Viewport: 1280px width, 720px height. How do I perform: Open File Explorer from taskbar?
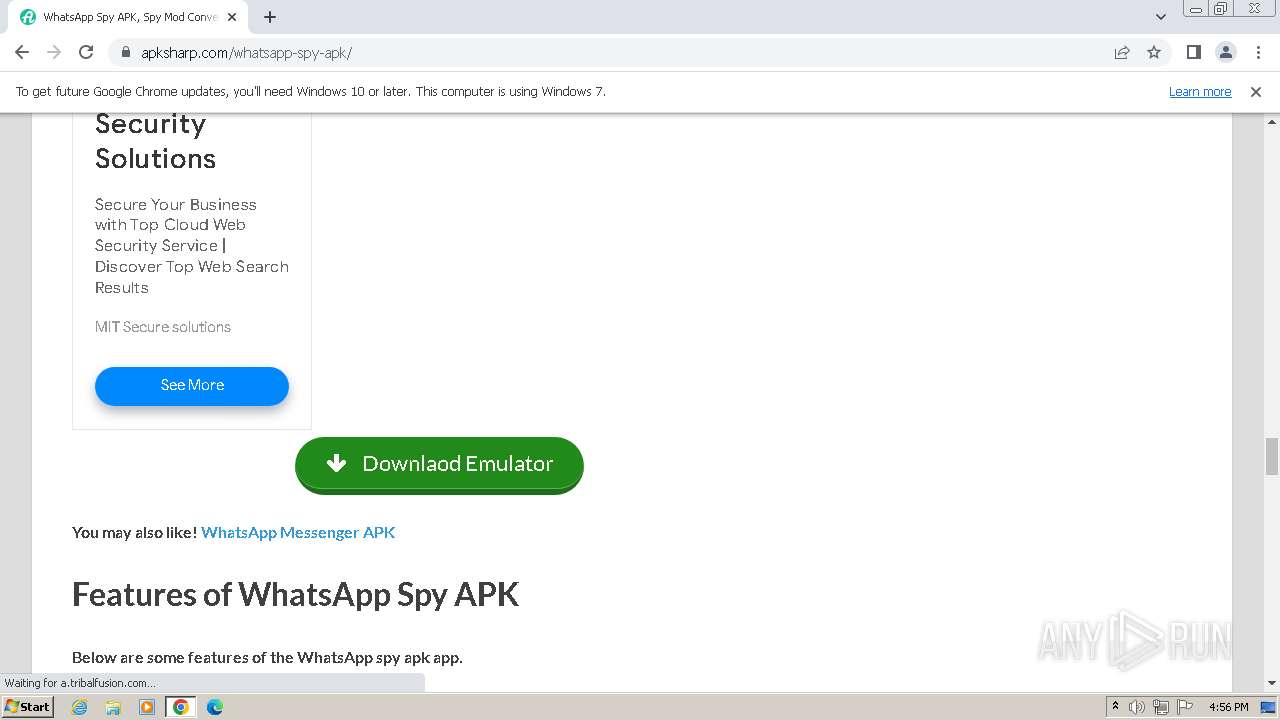coord(113,707)
